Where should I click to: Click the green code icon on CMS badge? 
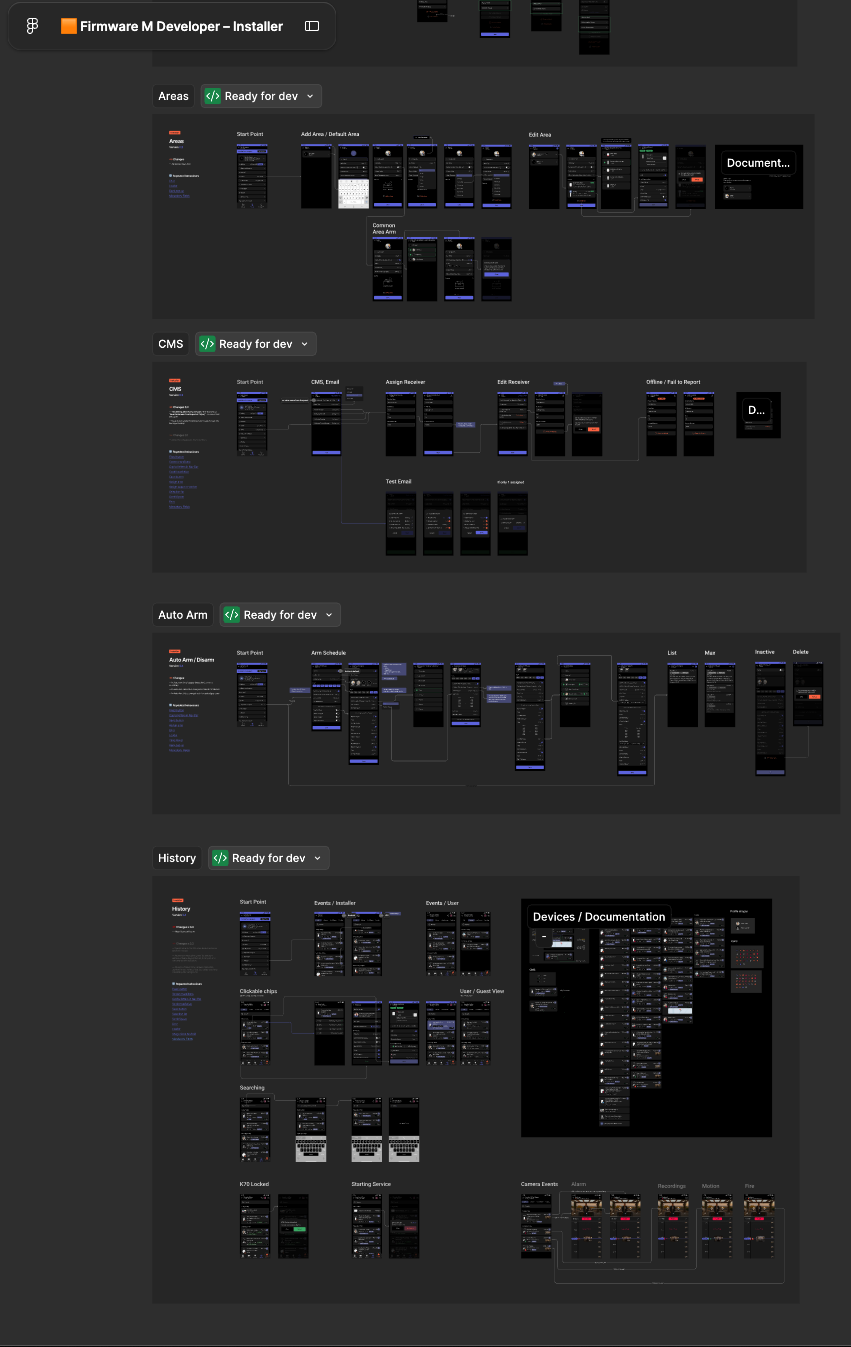[207, 344]
